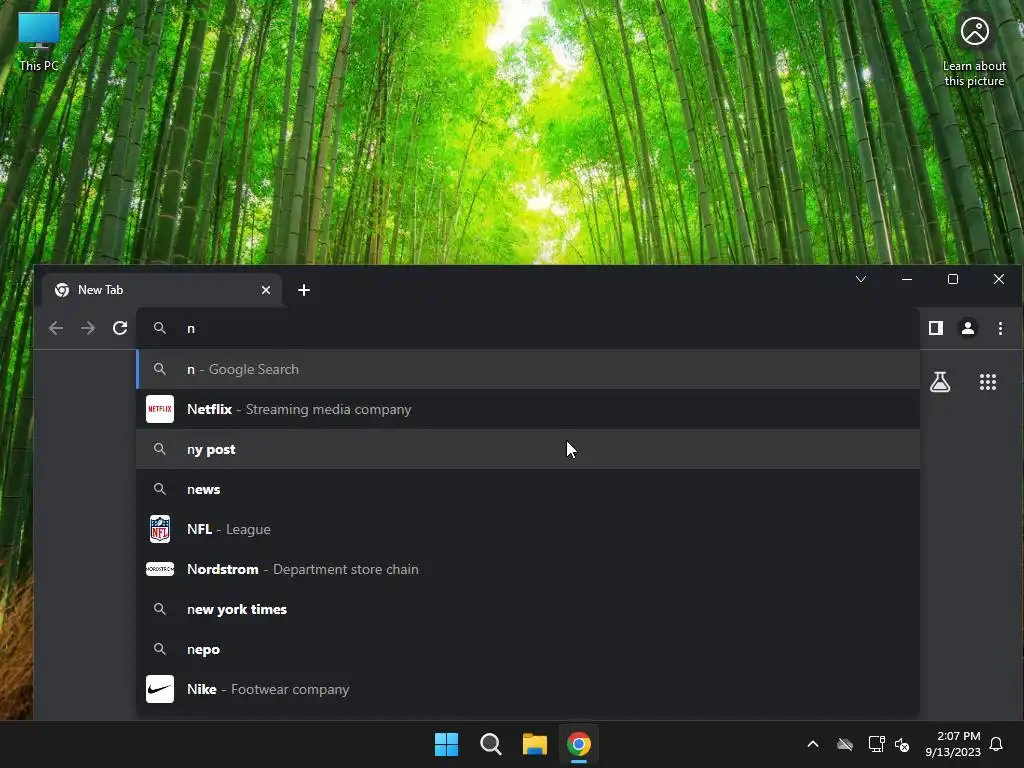Image resolution: width=1024 pixels, height=768 pixels.
Task: Minimize the Chrome window
Action: (907, 280)
